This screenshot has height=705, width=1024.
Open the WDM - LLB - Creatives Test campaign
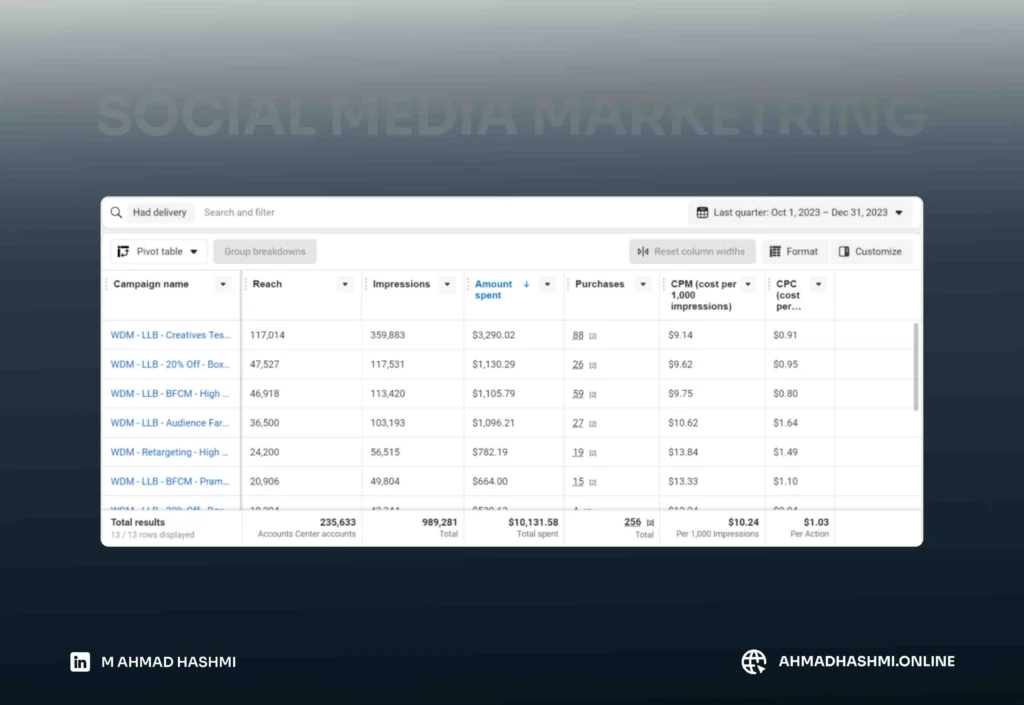click(170, 335)
